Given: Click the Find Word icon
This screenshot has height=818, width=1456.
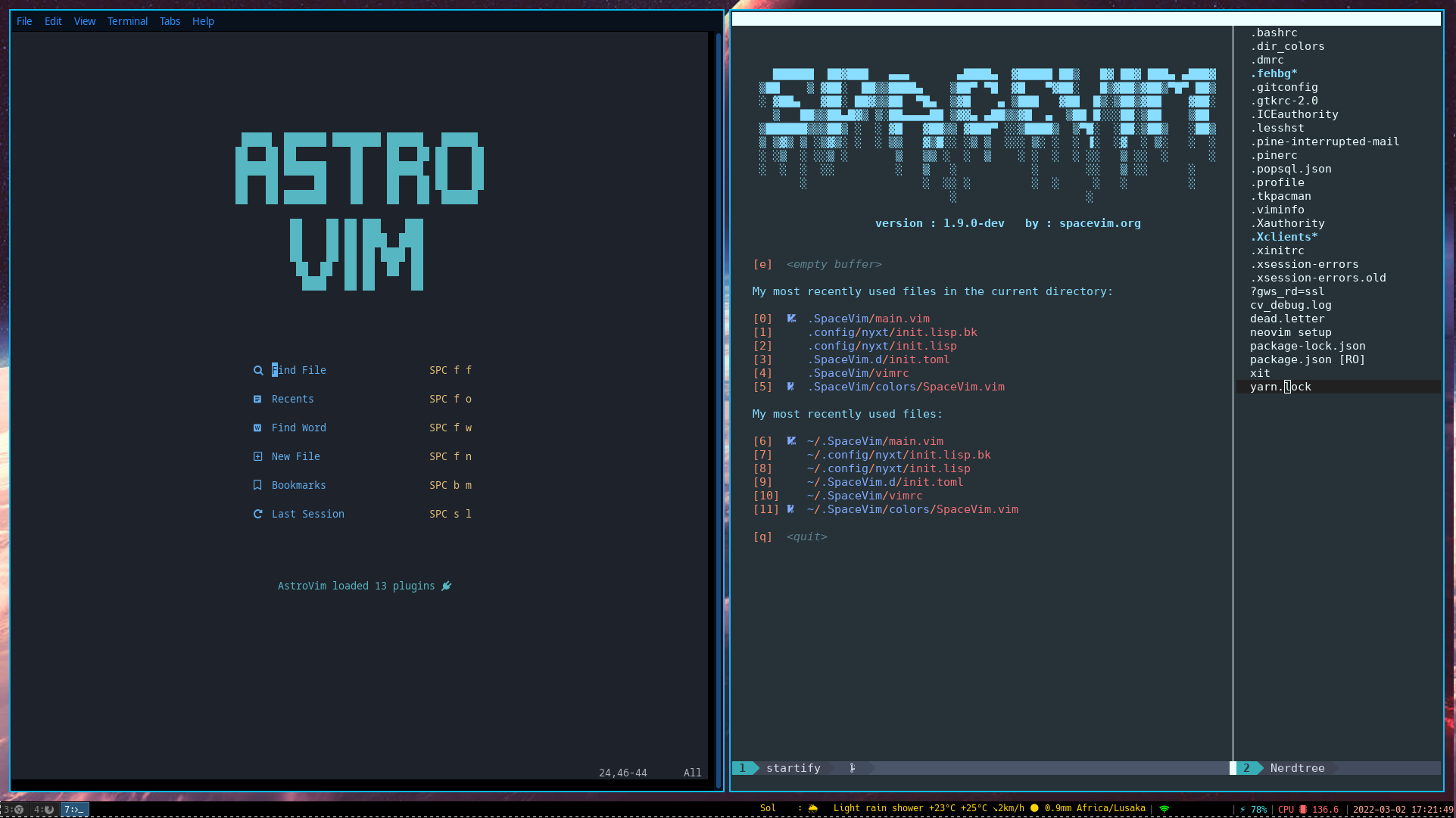Looking at the screenshot, I should coord(257,428).
